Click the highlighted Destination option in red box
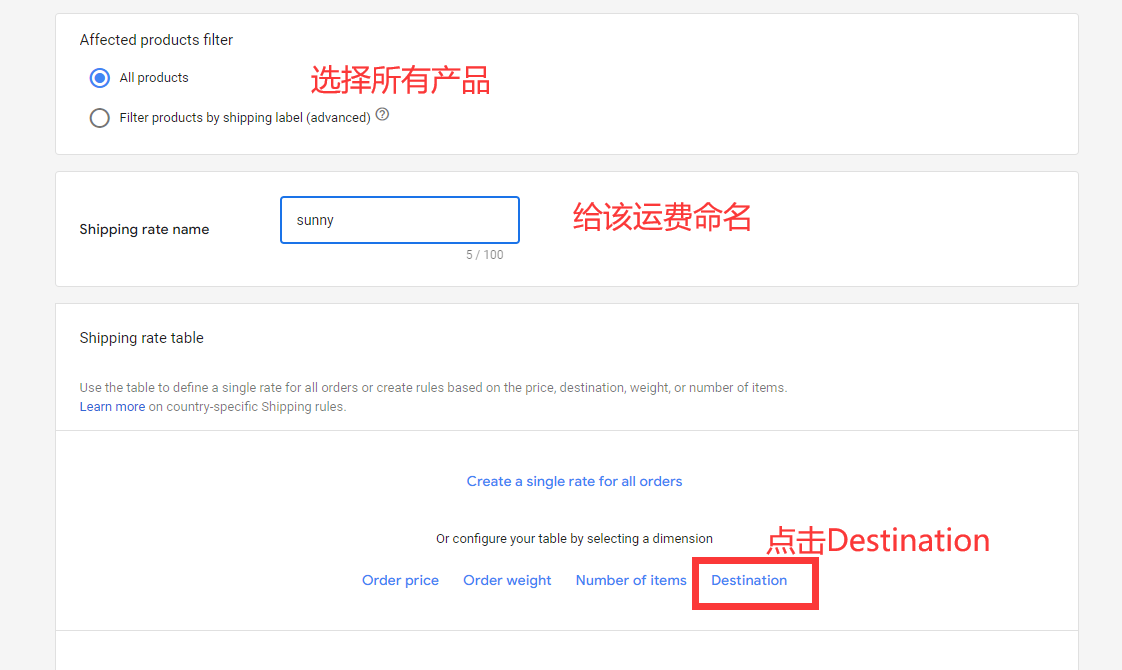 [748, 580]
